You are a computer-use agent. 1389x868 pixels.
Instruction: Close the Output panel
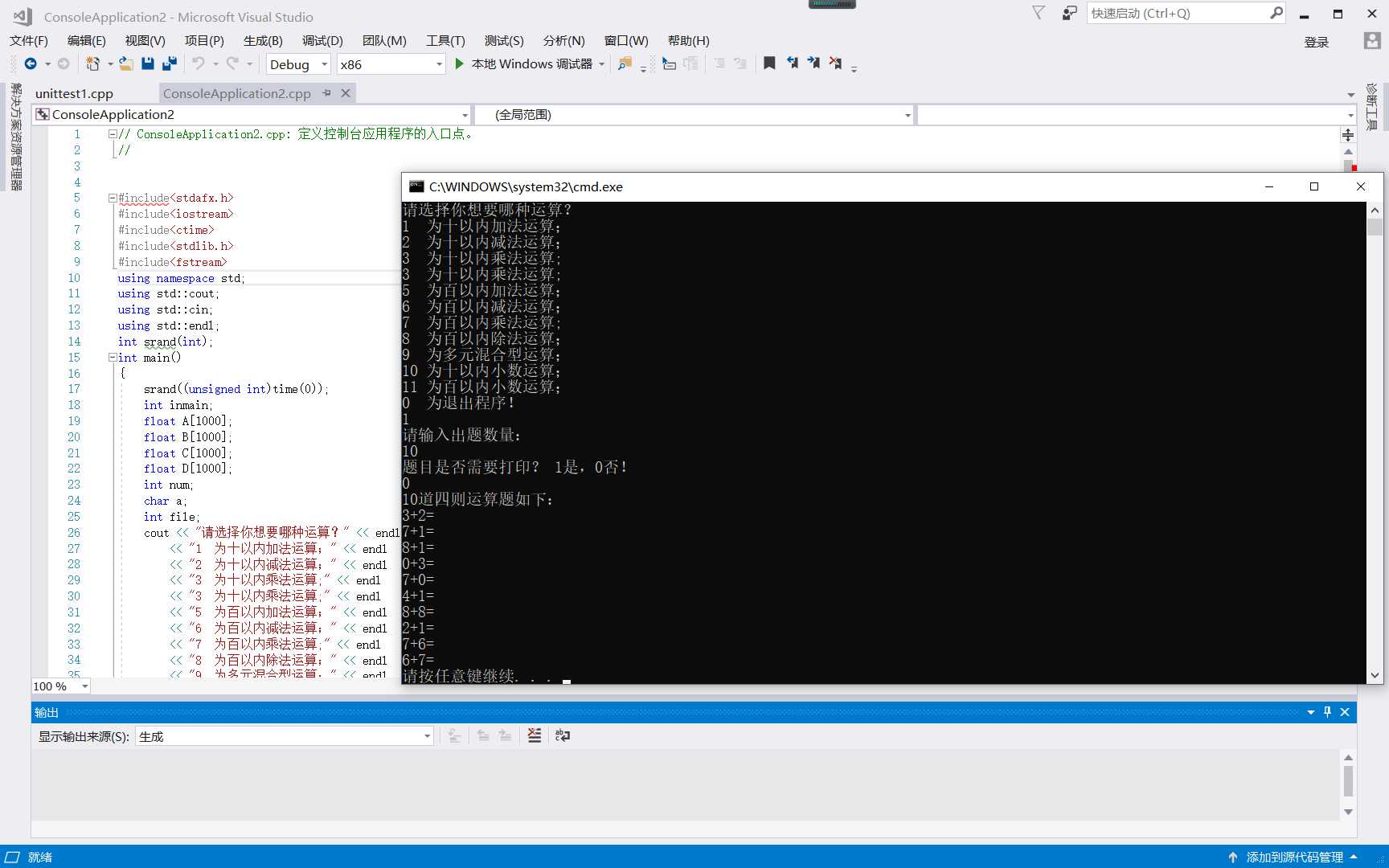tap(1345, 712)
